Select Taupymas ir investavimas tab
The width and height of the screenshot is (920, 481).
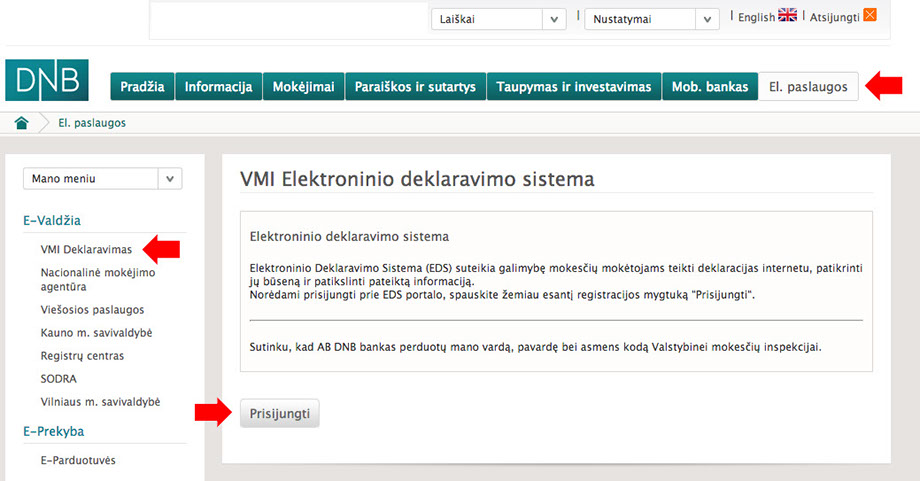click(x=574, y=87)
